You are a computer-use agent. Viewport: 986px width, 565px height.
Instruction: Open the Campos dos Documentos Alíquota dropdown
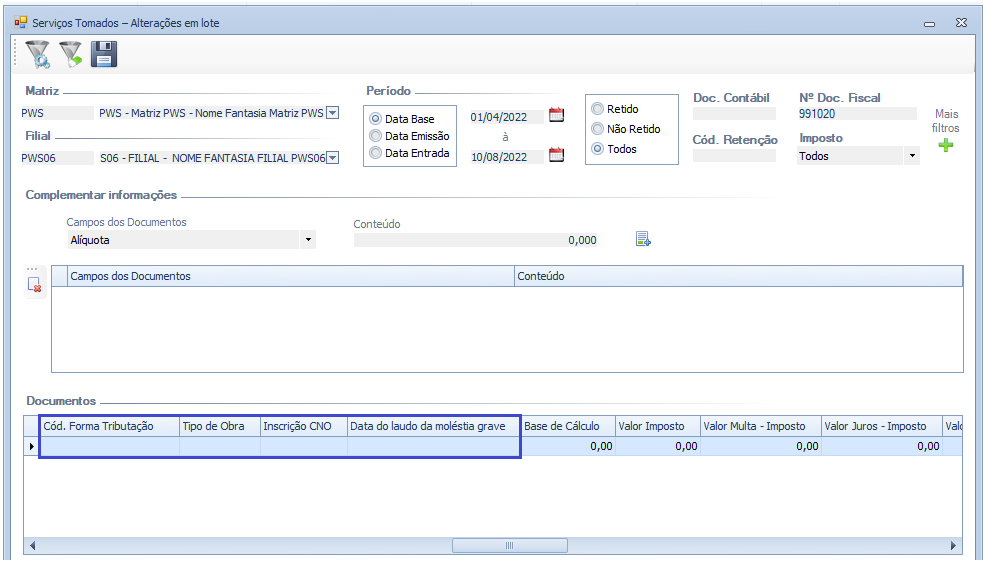[x=308, y=240]
